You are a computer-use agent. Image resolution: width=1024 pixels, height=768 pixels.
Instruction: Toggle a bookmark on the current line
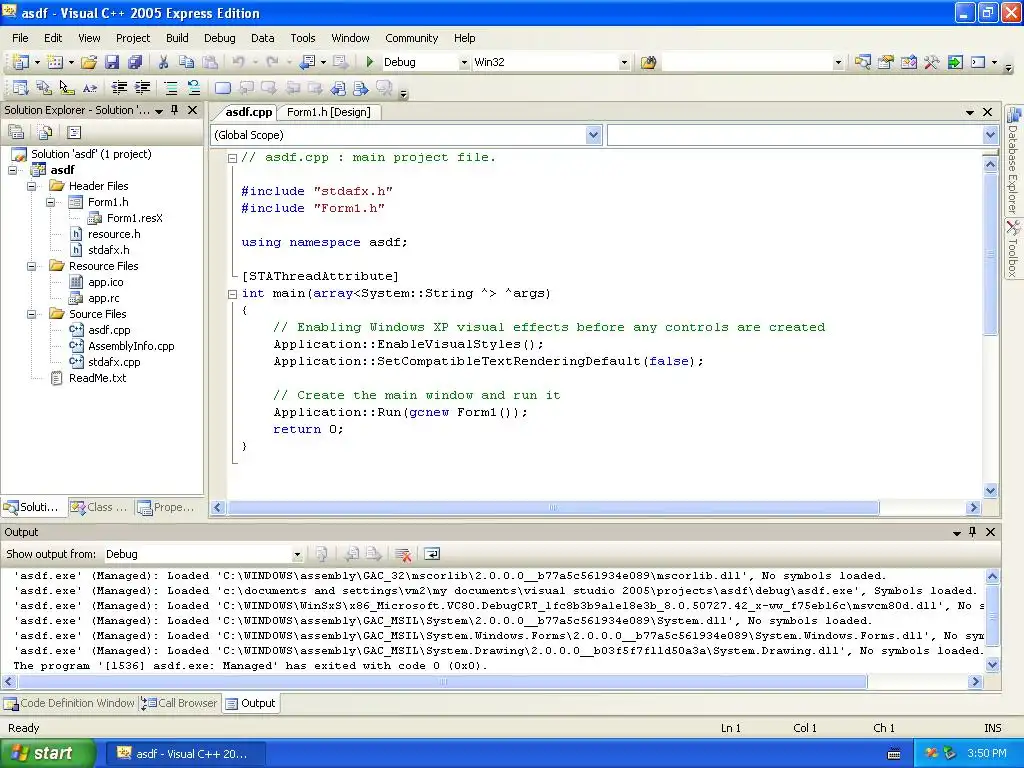click(x=223, y=88)
